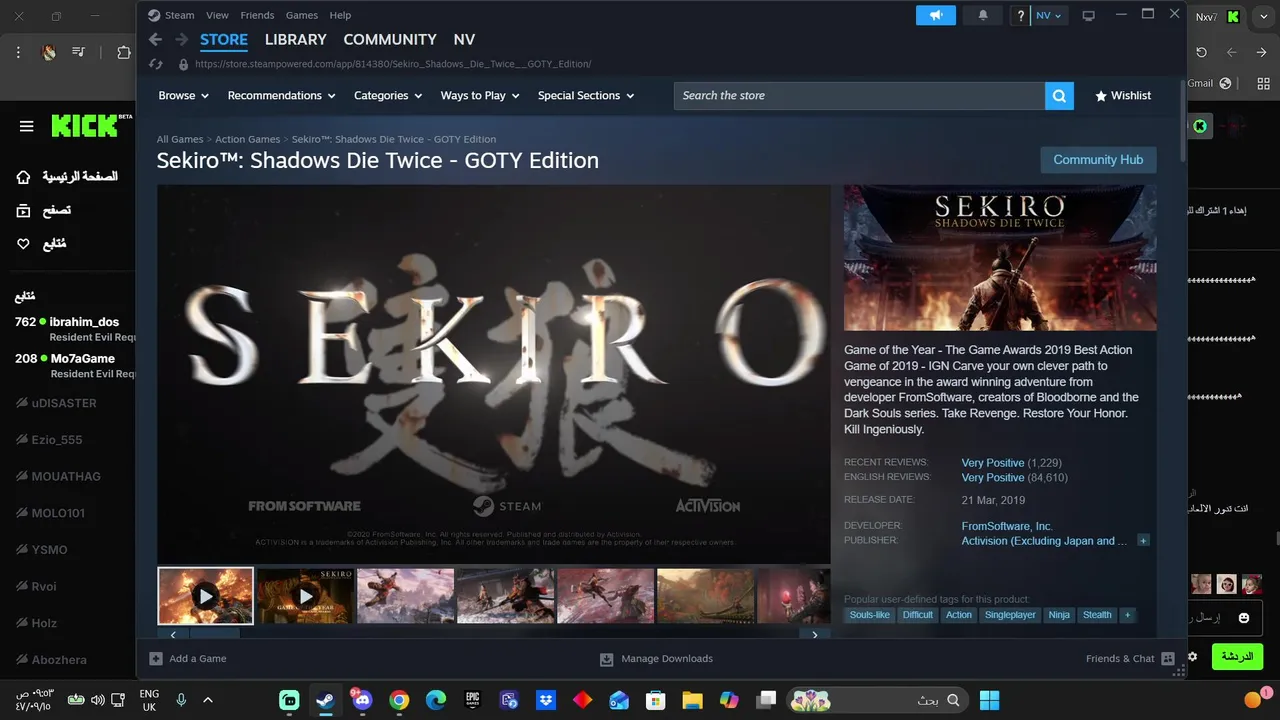The image size is (1280, 720).
Task: Open Steam notifications bell
Action: (983, 15)
